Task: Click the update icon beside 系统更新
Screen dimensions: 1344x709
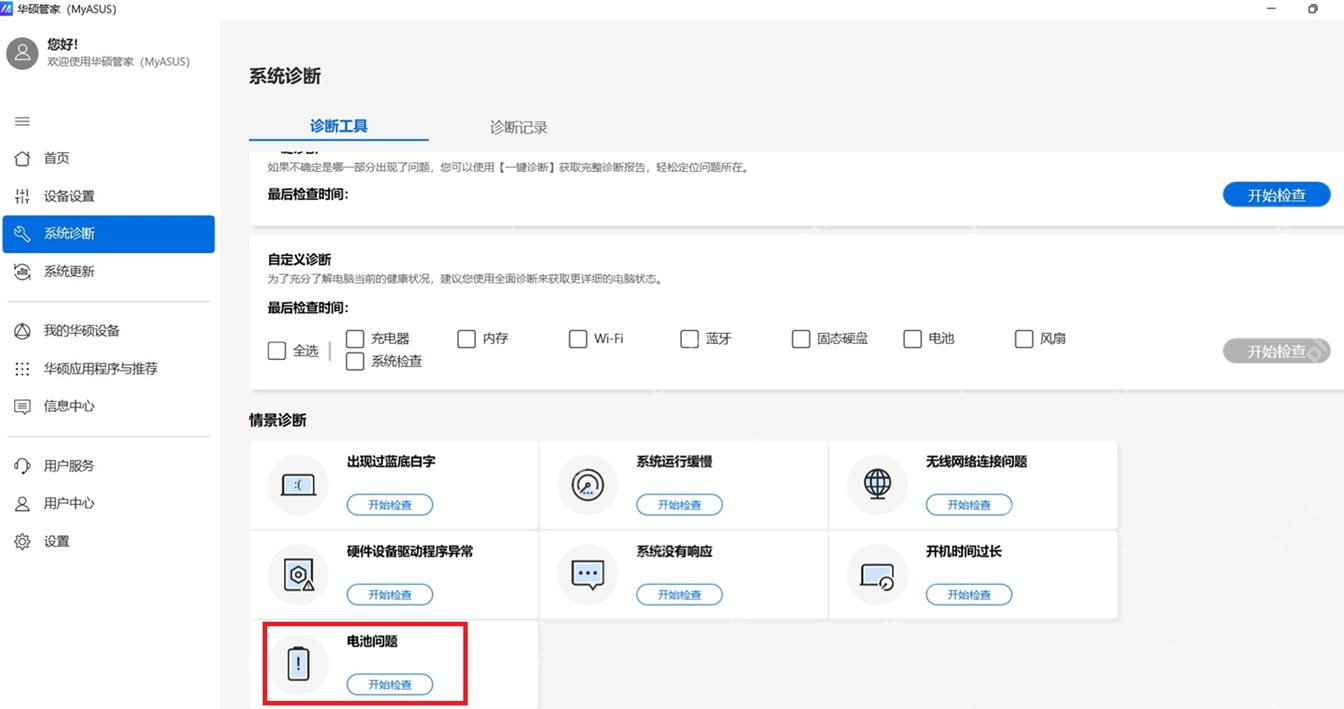Action: coord(22,272)
